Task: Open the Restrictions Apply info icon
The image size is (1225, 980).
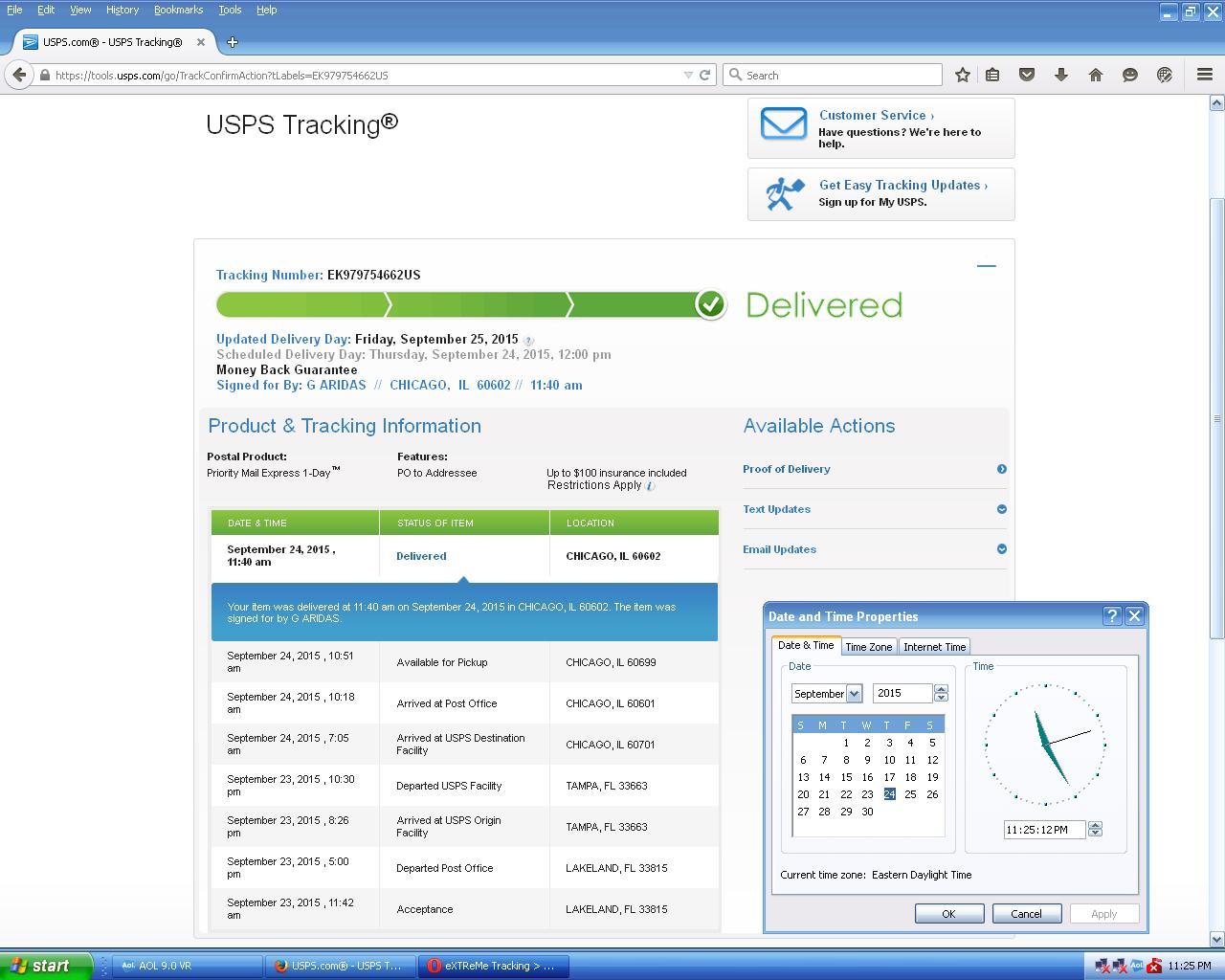Action: 650,486
